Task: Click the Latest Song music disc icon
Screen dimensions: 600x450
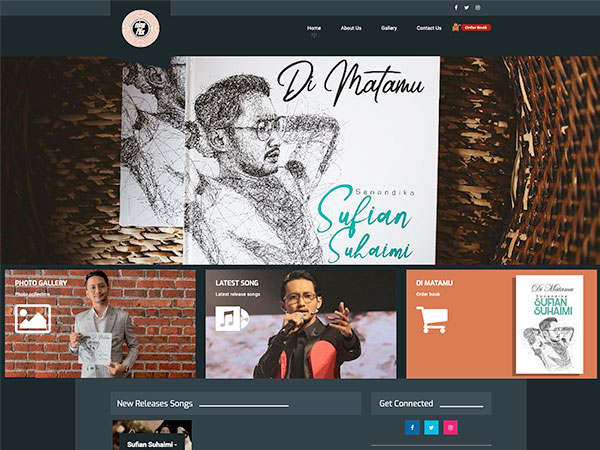Action: tap(232, 319)
